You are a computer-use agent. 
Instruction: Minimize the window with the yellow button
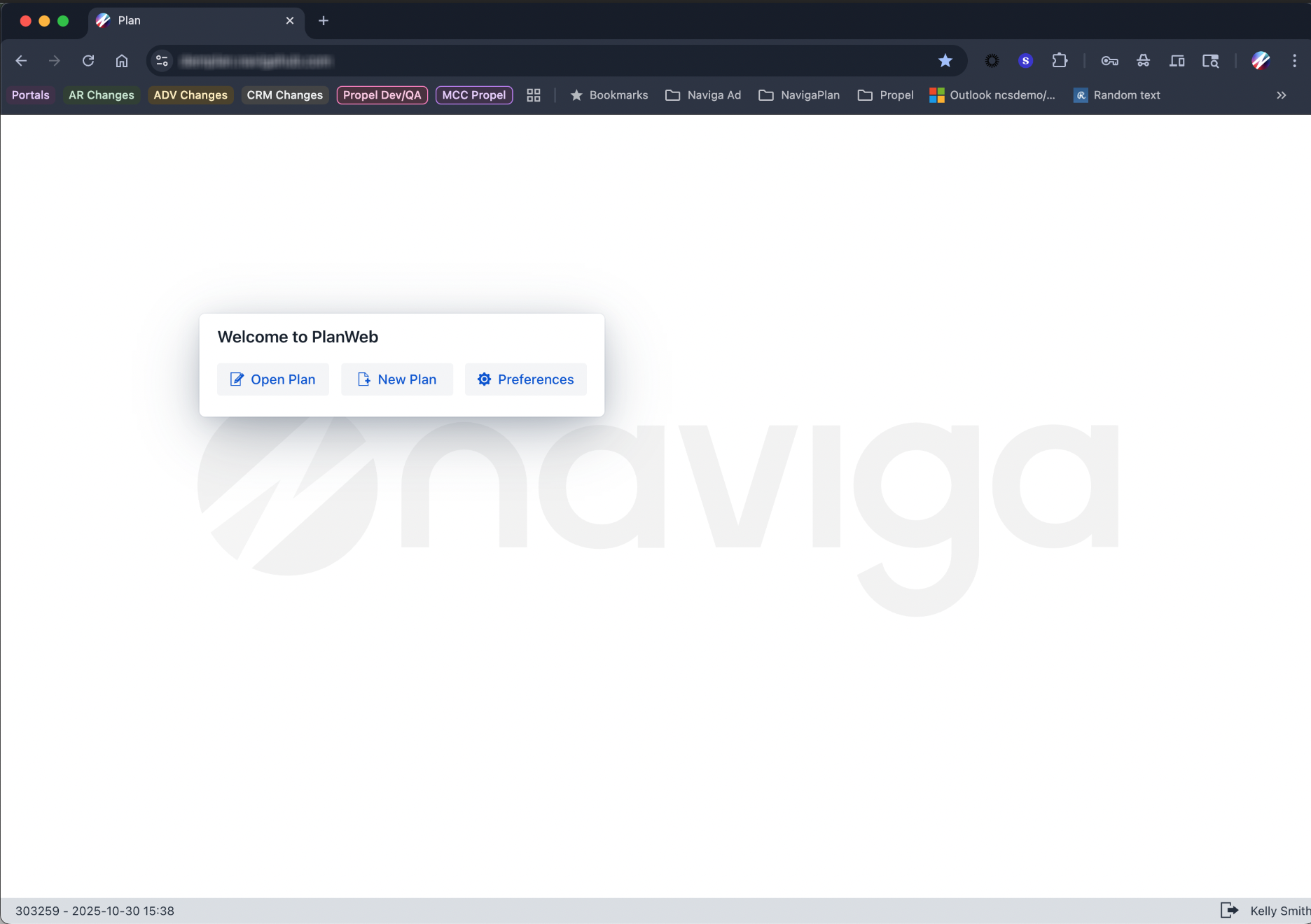44,21
